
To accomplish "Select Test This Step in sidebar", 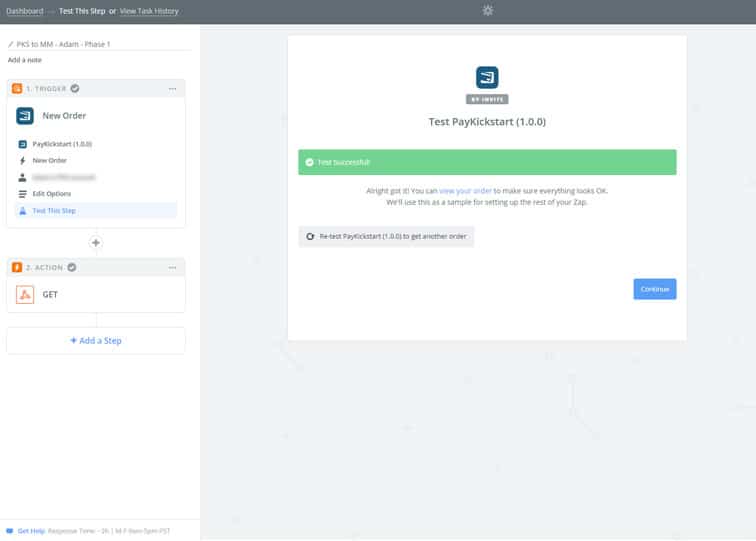I will coord(54,210).
